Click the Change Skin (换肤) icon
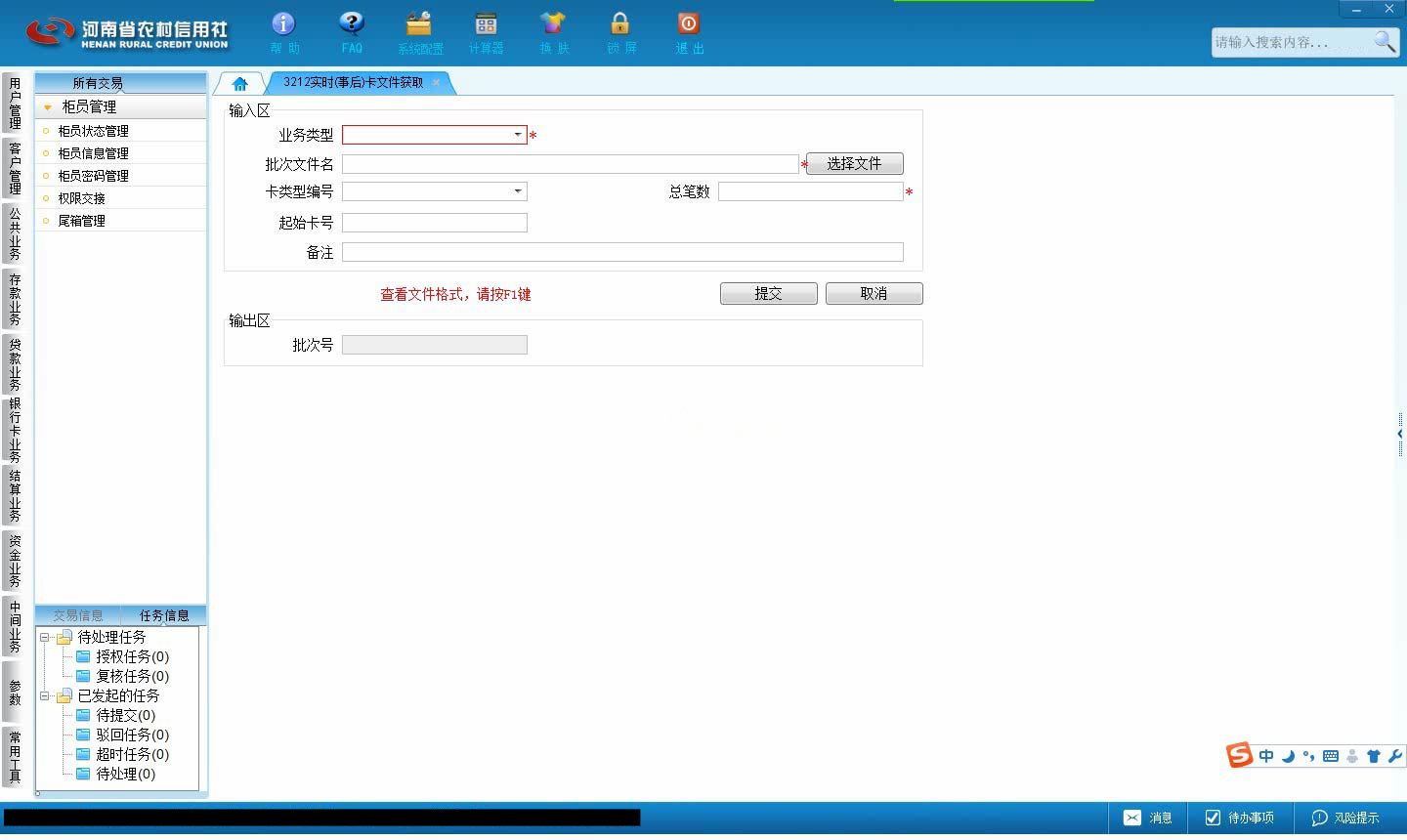 pos(553,23)
